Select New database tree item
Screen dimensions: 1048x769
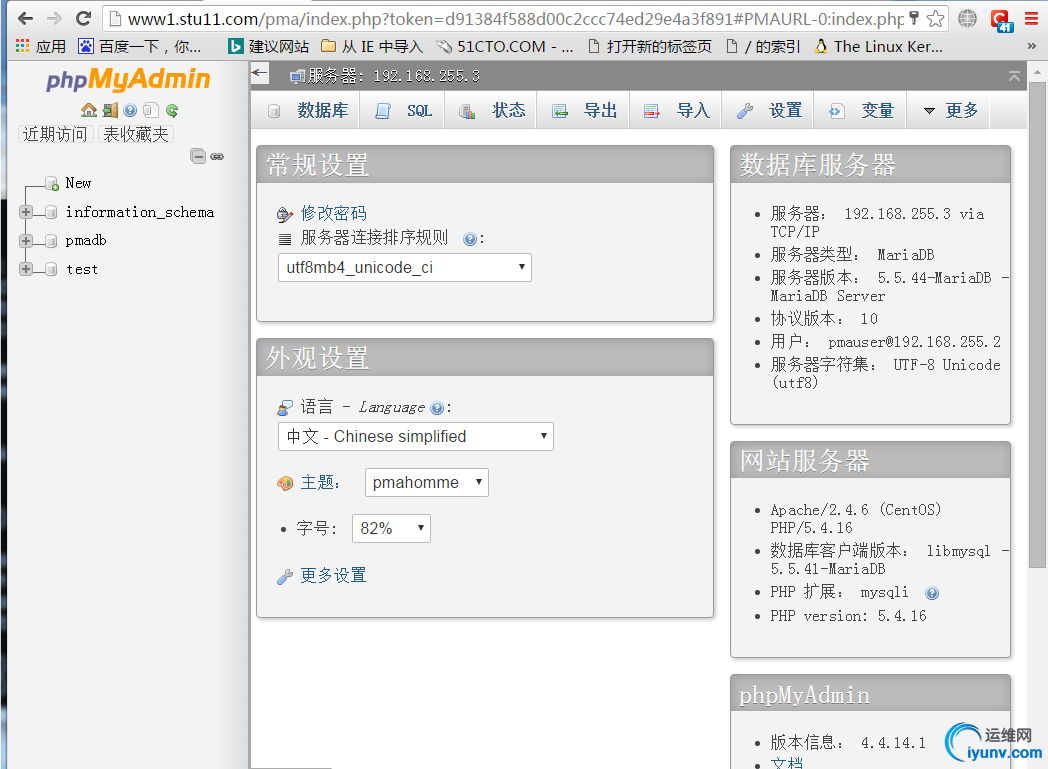[78, 183]
